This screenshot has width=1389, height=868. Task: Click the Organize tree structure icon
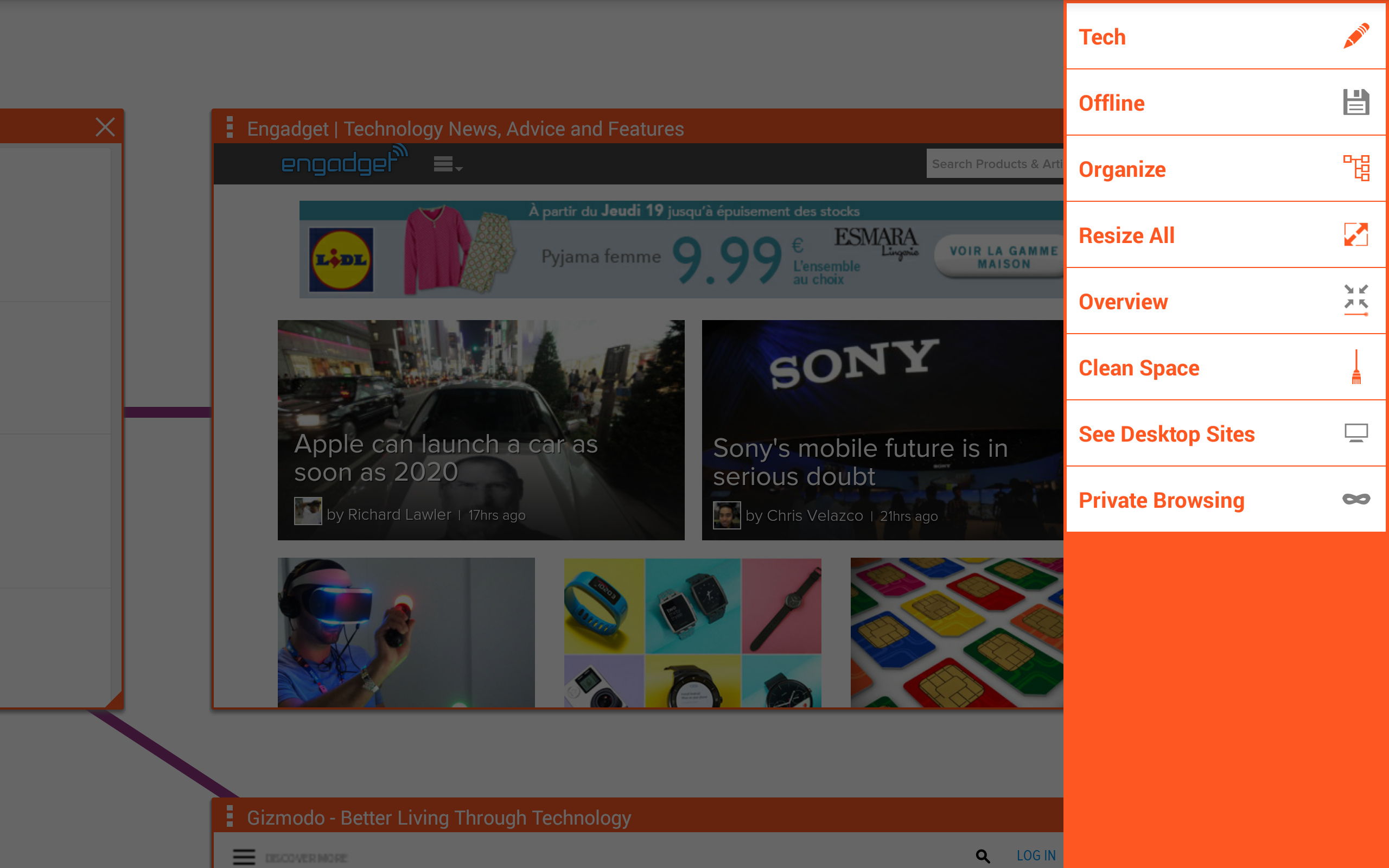pos(1356,168)
